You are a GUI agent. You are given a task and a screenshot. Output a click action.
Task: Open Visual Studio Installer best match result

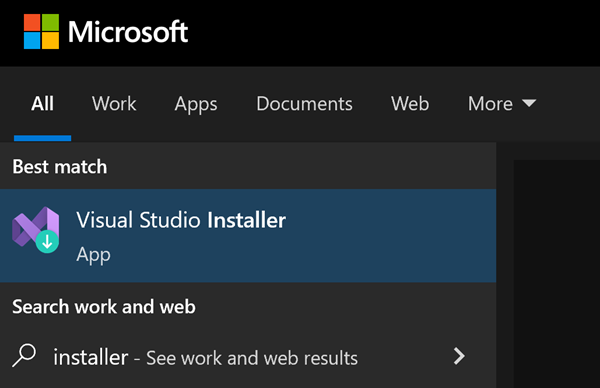point(248,236)
